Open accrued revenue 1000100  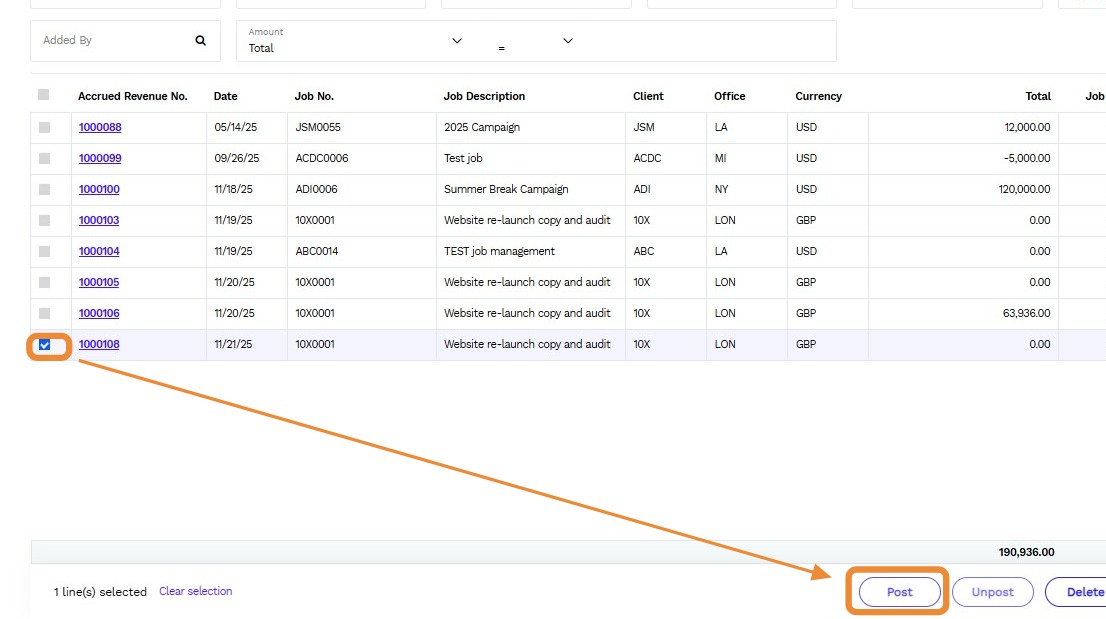[99, 190]
